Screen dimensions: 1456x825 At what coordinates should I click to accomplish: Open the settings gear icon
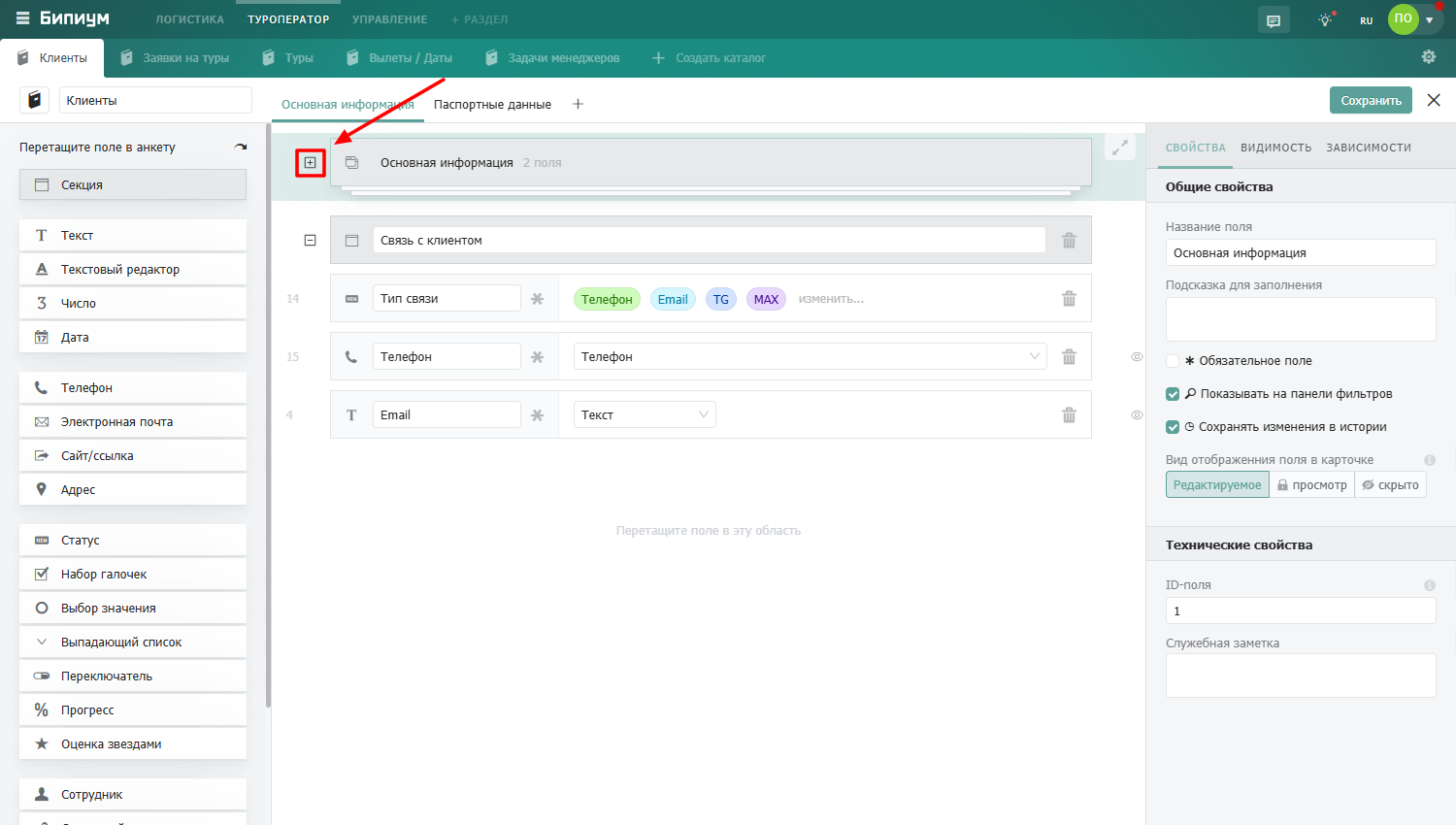[x=1429, y=57]
